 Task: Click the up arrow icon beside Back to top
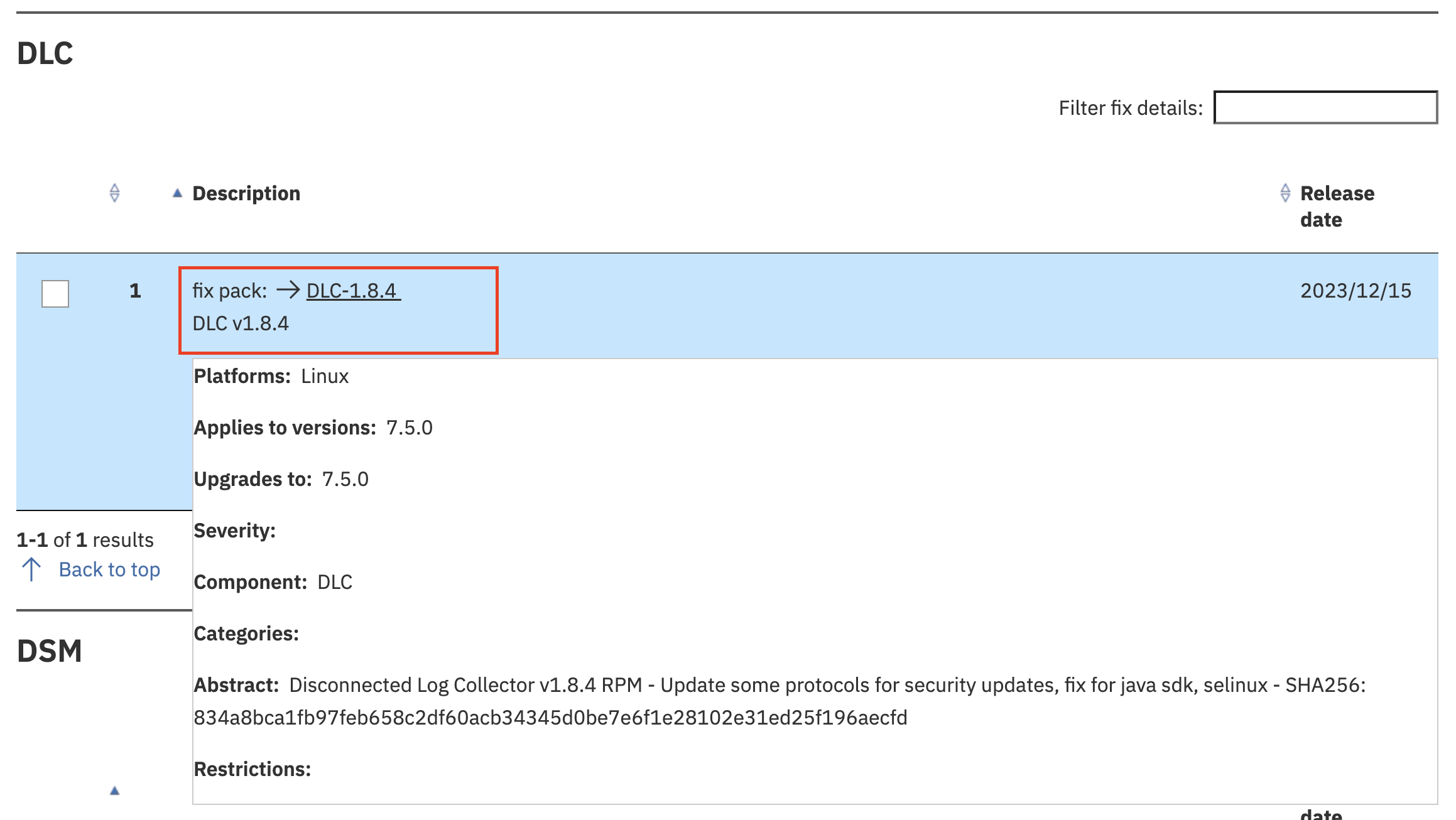(31, 569)
